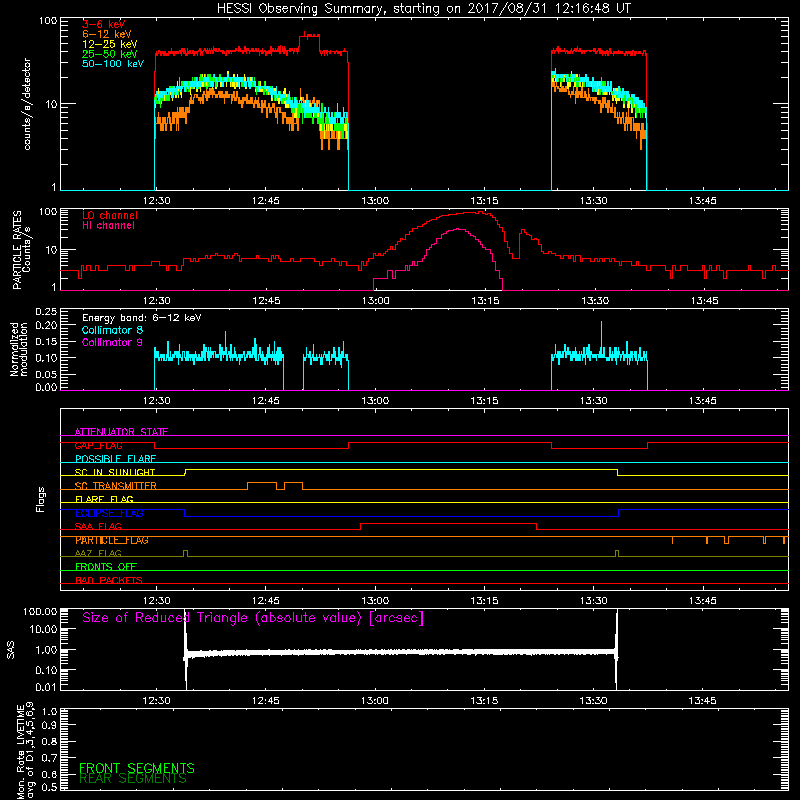Click the raised SC_IN_SUNLIGHT segment
Screen dimensions: 800x800
click(x=401, y=469)
